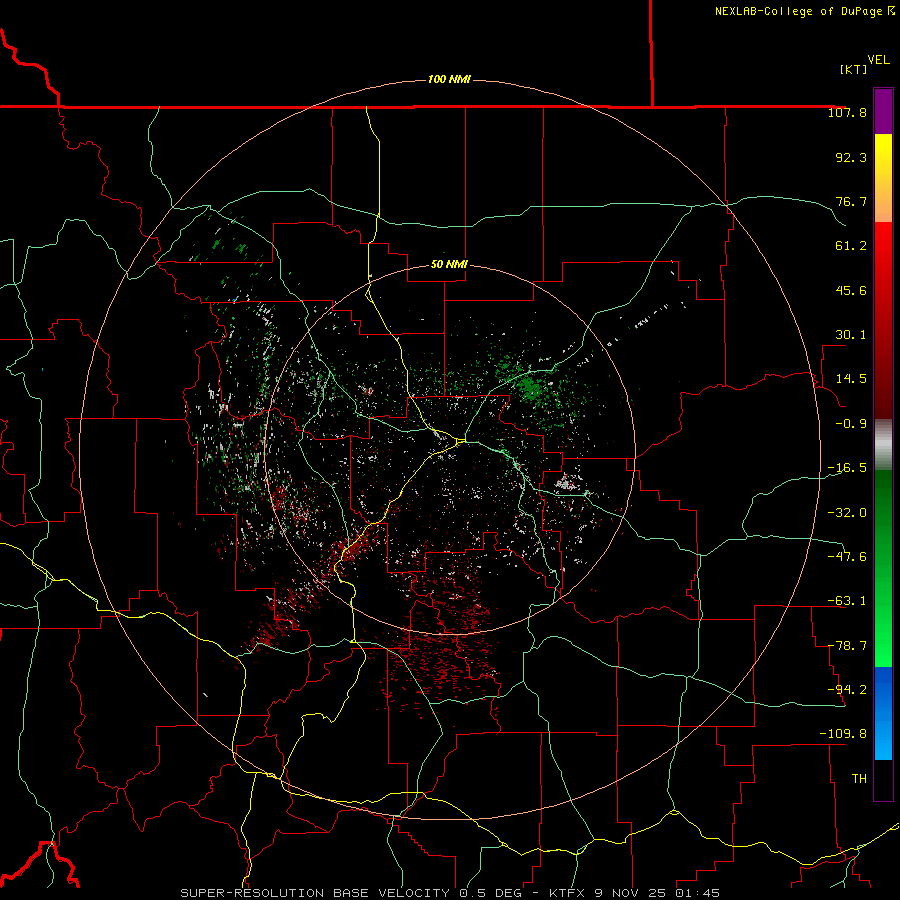Image resolution: width=900 pixels, height=900 pixels.
Task: Click the TH legend label
Action: (x=859, y=778)
